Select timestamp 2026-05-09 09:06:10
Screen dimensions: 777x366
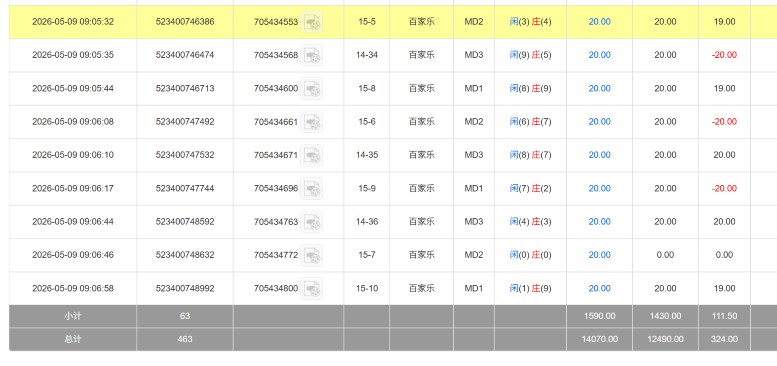pos(73,155)
